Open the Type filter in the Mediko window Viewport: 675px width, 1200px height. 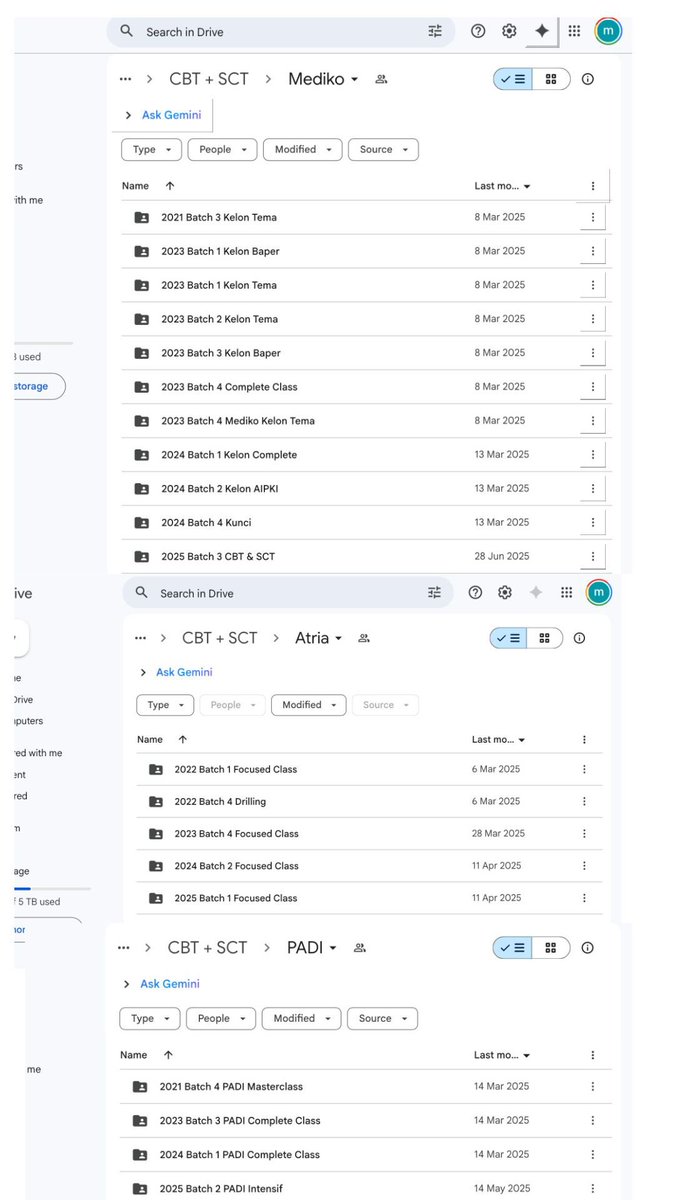[x=151, y=150]
